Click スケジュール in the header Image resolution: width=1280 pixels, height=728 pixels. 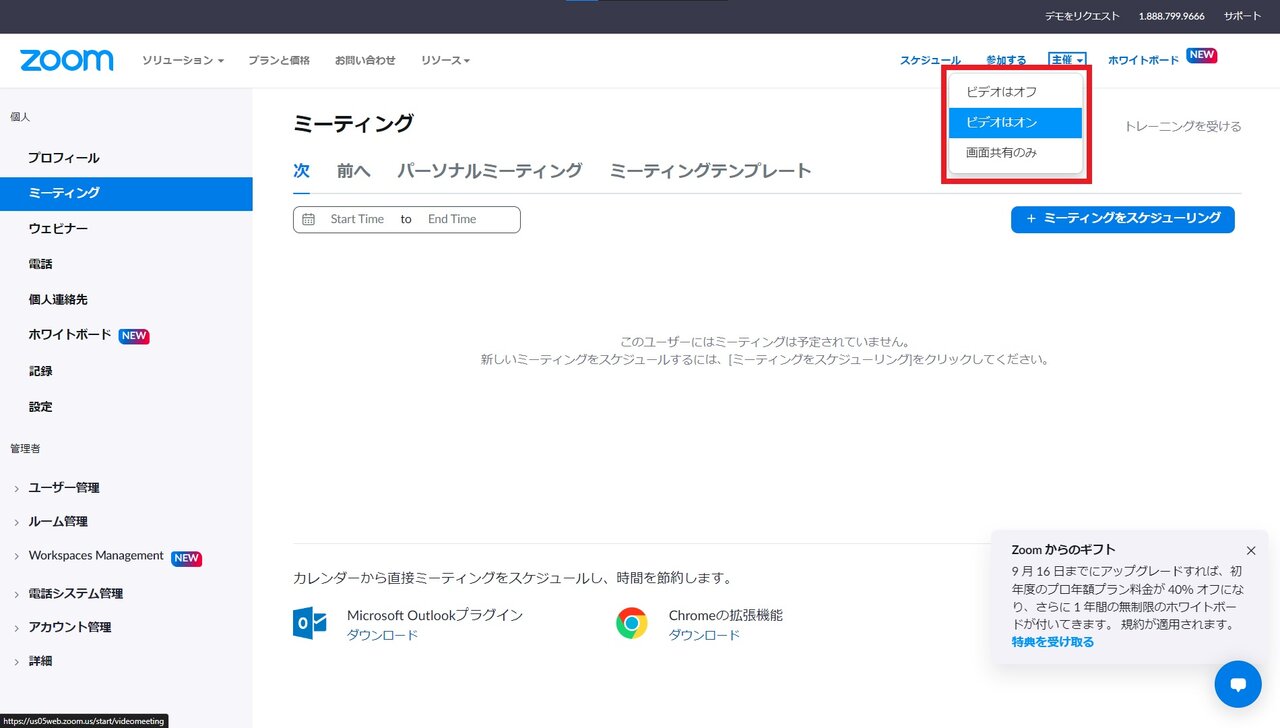coord(930,60)
